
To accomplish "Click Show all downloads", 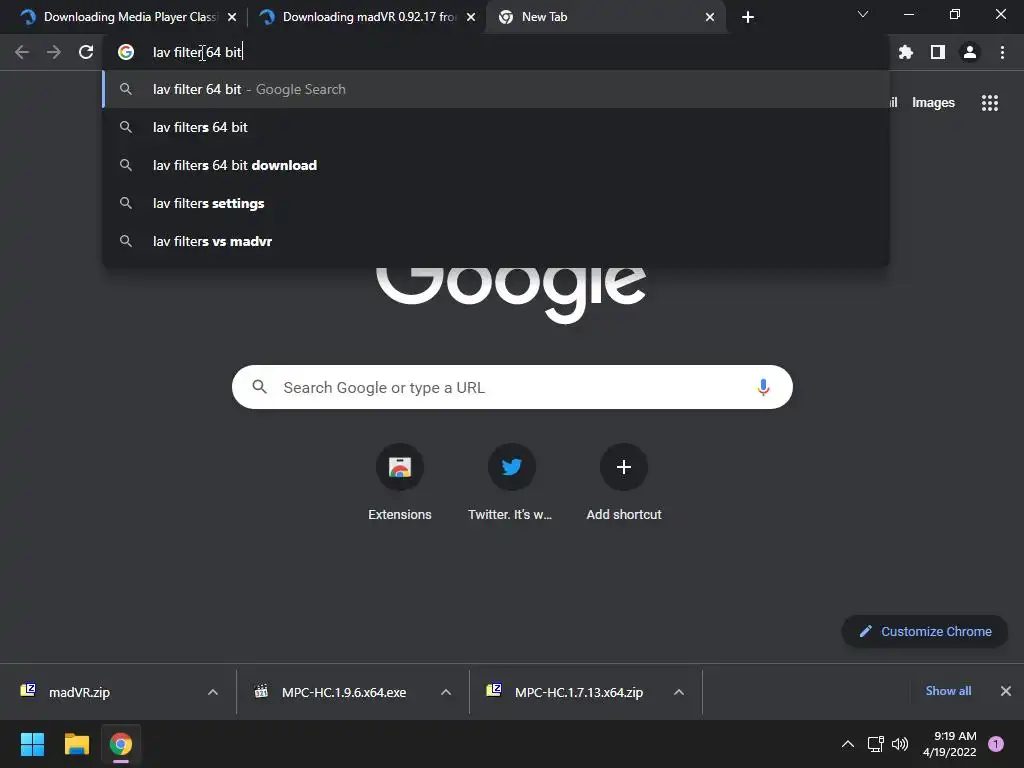I will pyautogui.click(x=948, y=691).
